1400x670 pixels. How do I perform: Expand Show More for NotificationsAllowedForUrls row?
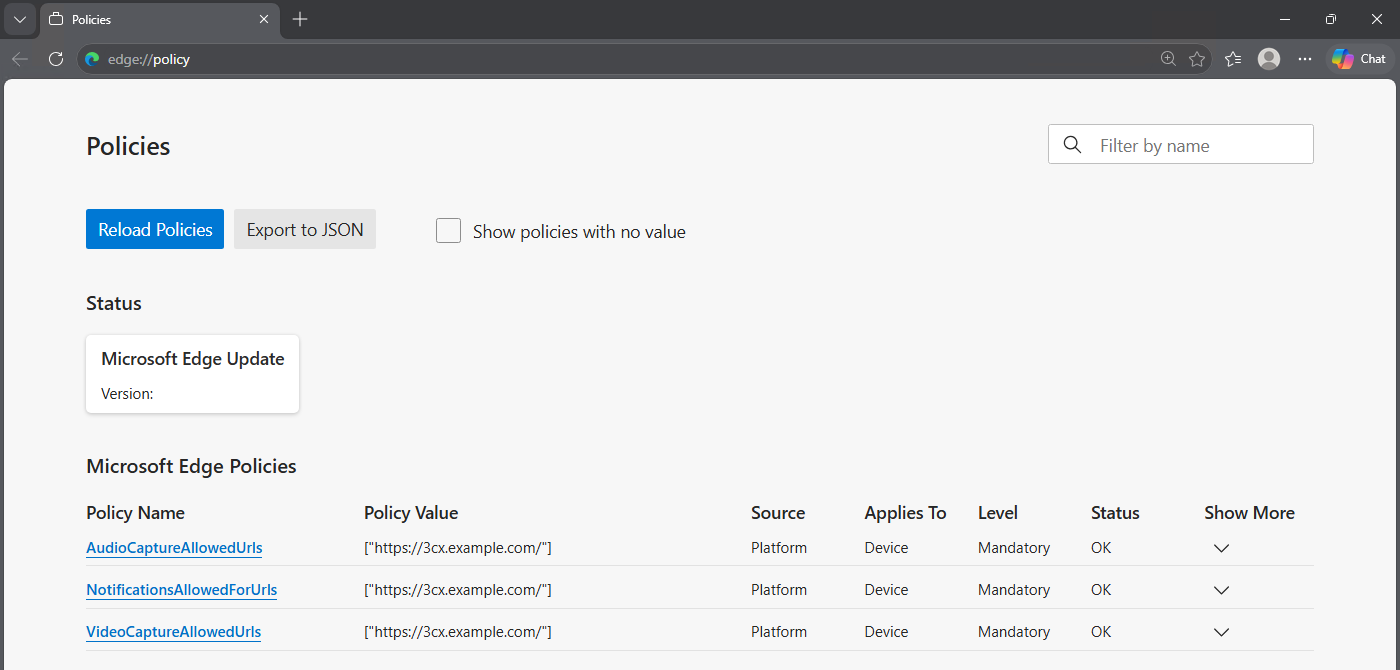[1221, 590]
